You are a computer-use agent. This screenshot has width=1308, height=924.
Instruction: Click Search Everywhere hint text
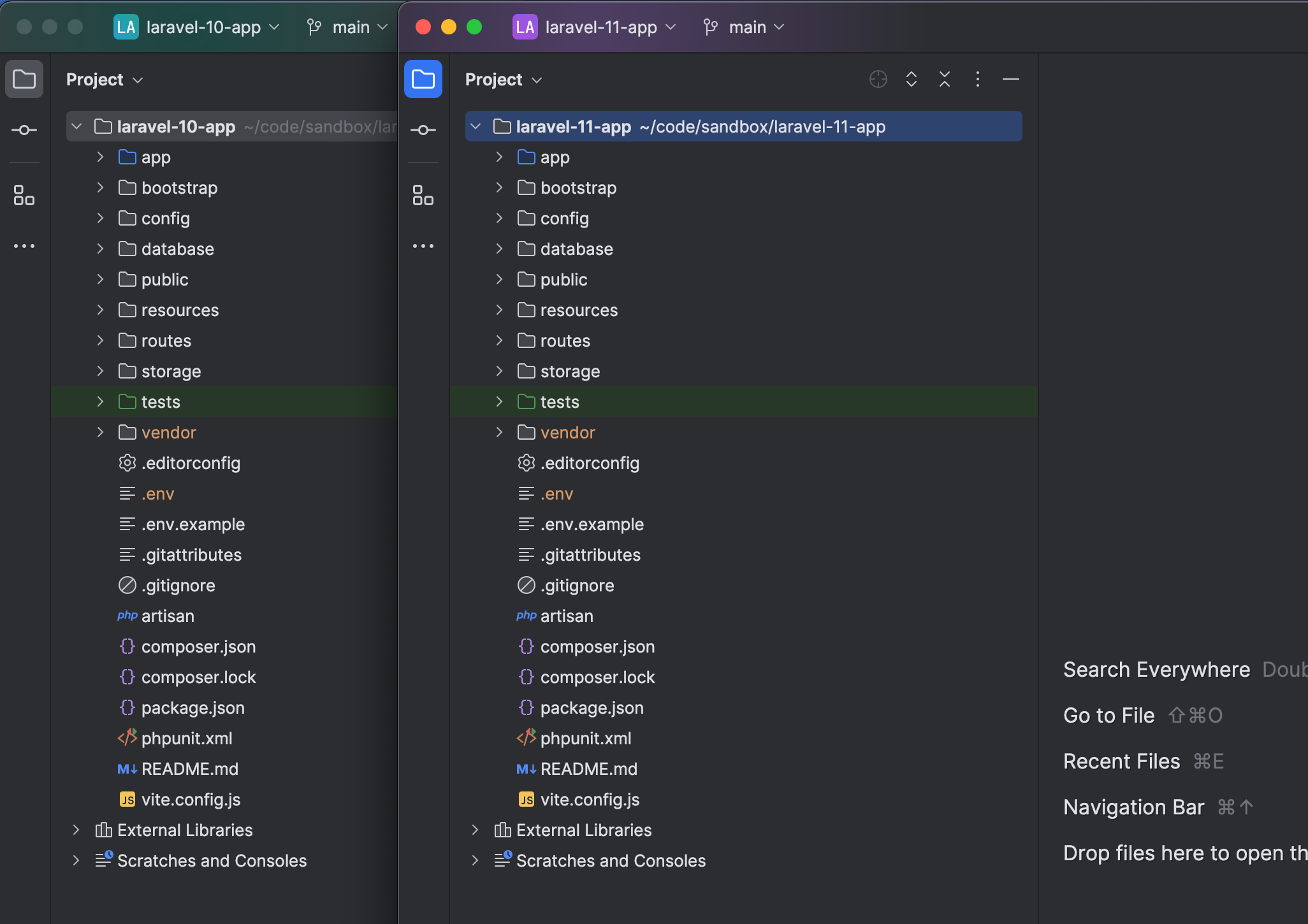point(1156,669)
